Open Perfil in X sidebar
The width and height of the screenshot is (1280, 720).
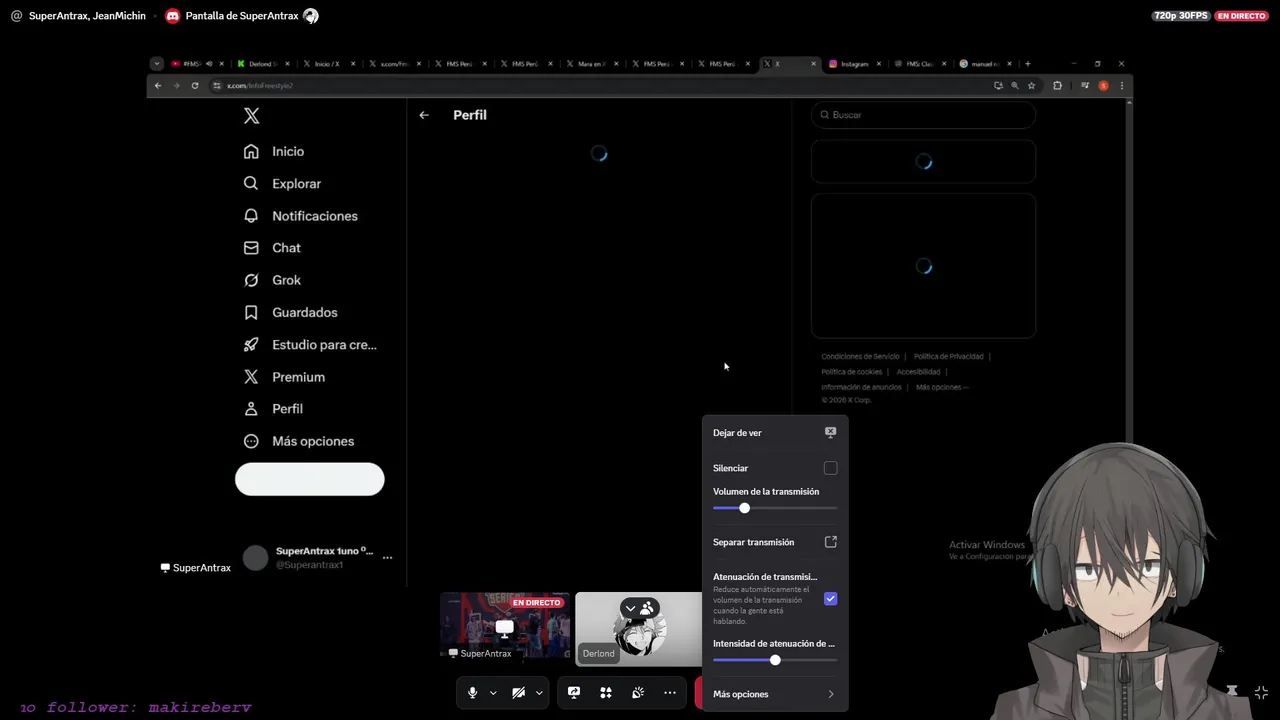click(x=273, y=409)
